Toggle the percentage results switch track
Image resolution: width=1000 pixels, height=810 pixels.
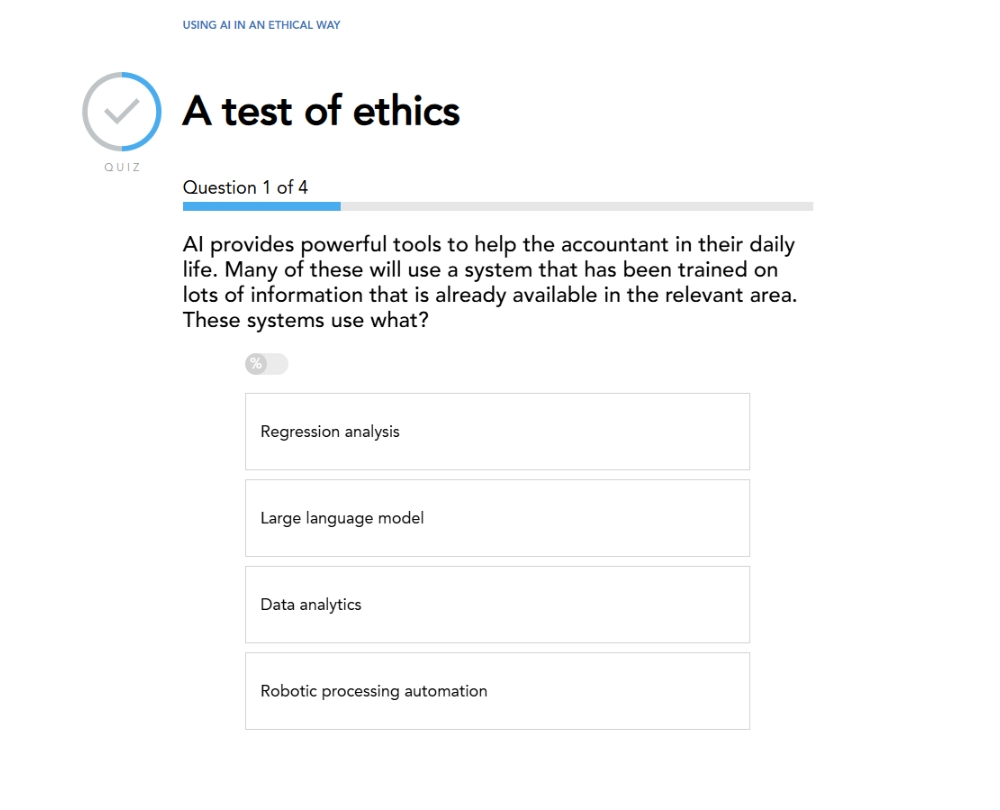[x=276, y=364]
